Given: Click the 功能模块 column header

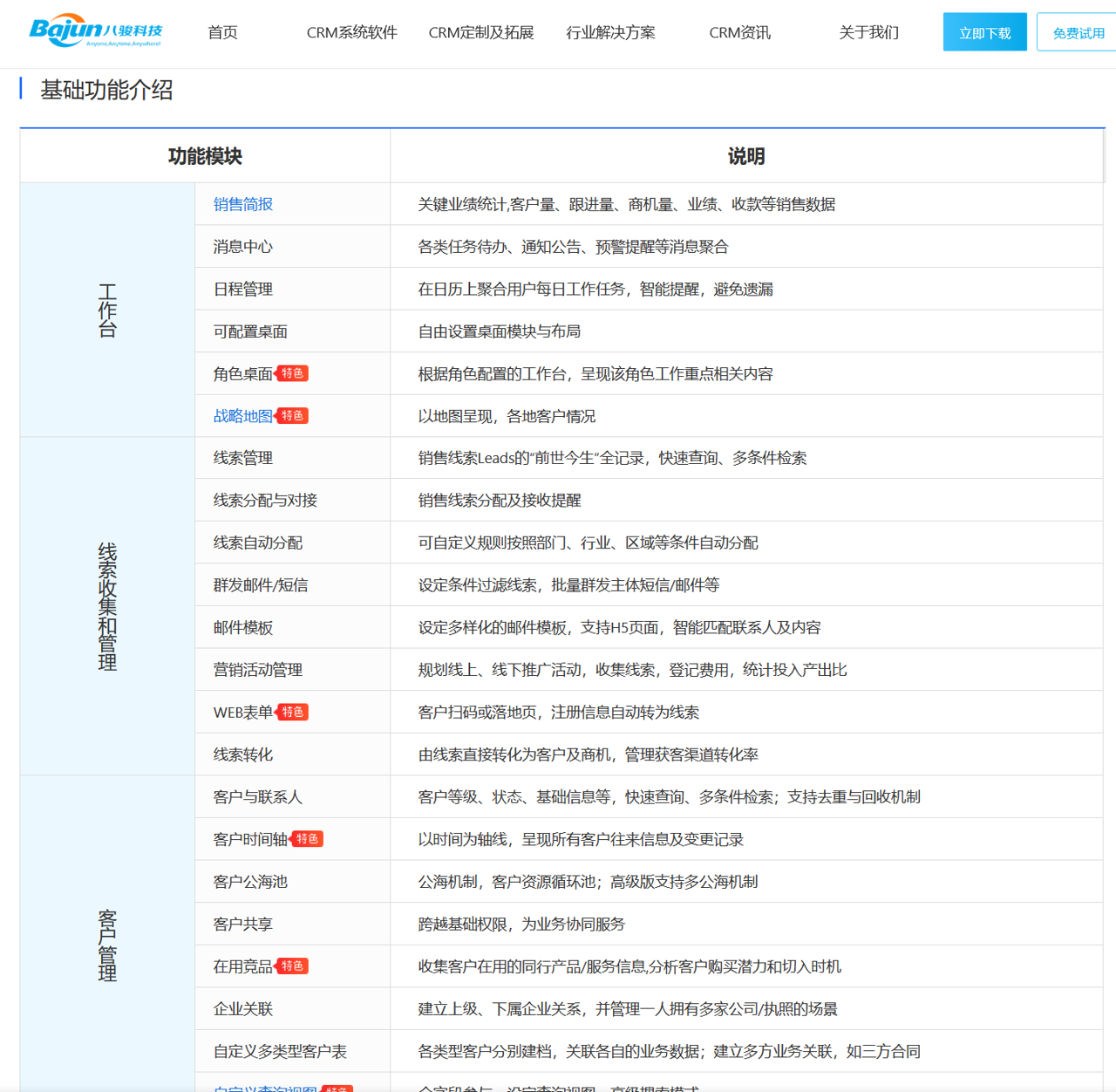Looking at the screenshot, I should click(x=205, y=156).
